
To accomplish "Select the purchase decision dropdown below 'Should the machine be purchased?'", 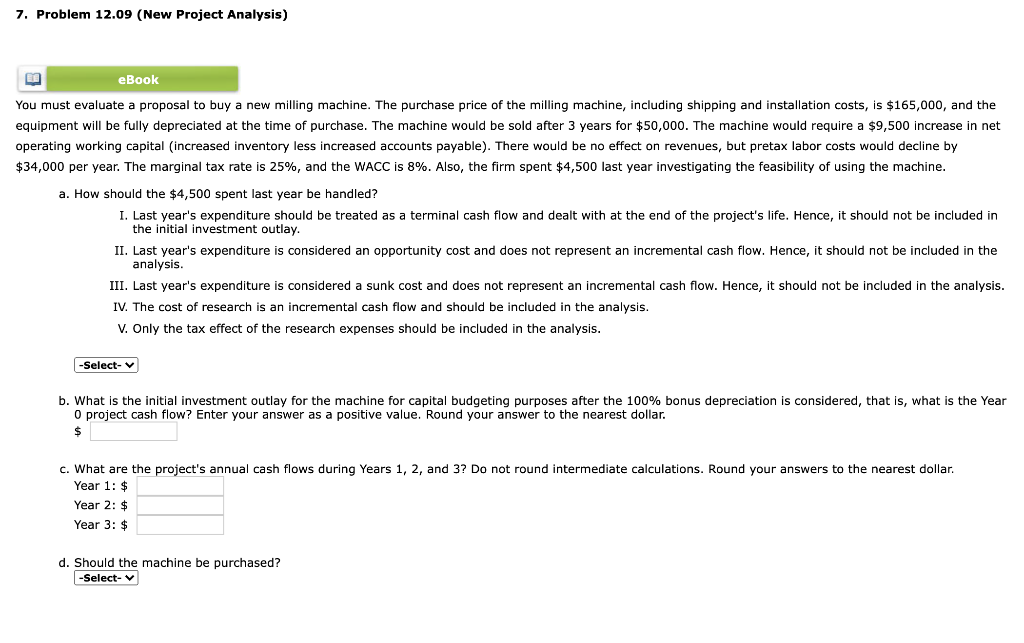I will click(x=105, y=577).
